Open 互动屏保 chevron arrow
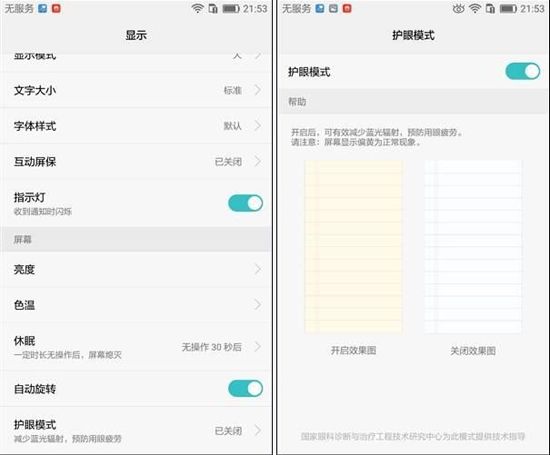This screenshot has height=455, width=550. (x=258, y=161)
